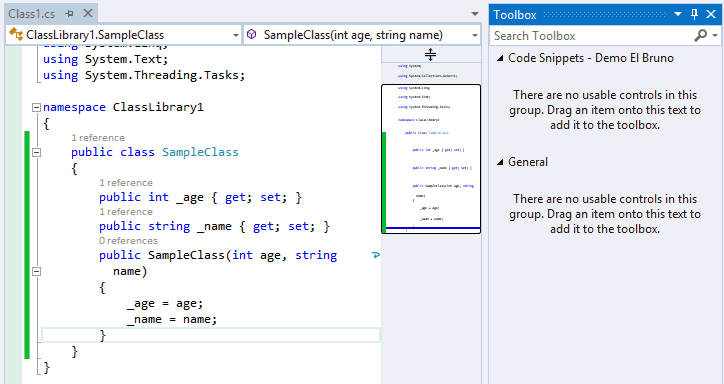Toggle auto hide pin on Toolbox
The image size is (724, 384).
694,14
